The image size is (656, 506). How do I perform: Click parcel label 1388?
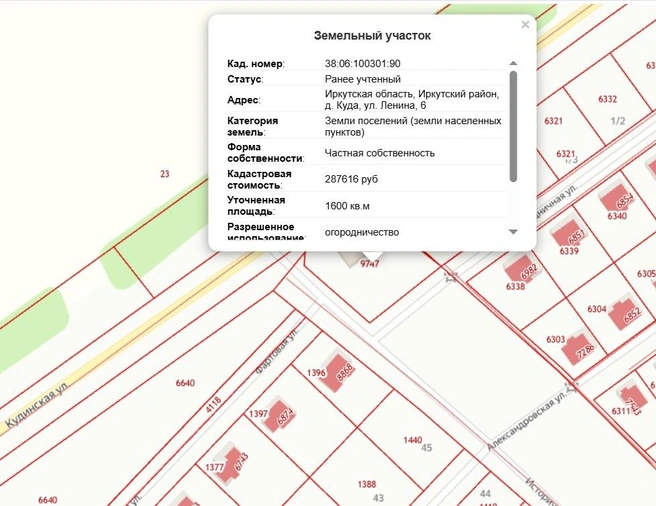pyautogui.click(x=367, y=485)
